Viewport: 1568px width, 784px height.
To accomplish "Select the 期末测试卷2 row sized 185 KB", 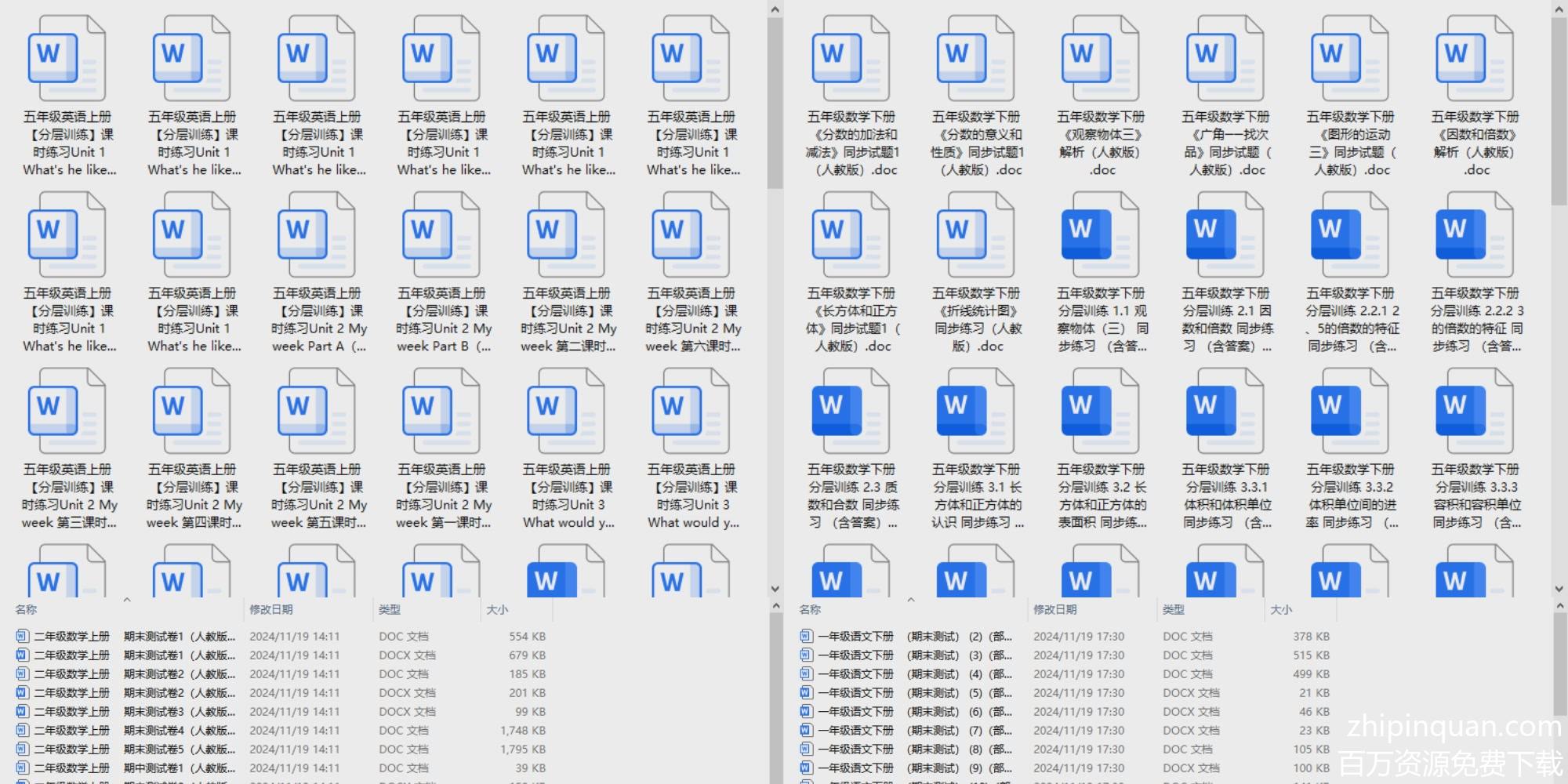I will tap(281, 674).
